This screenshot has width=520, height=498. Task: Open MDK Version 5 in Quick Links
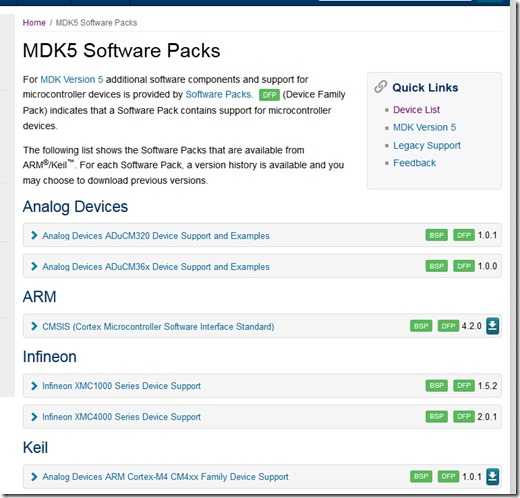424,127
